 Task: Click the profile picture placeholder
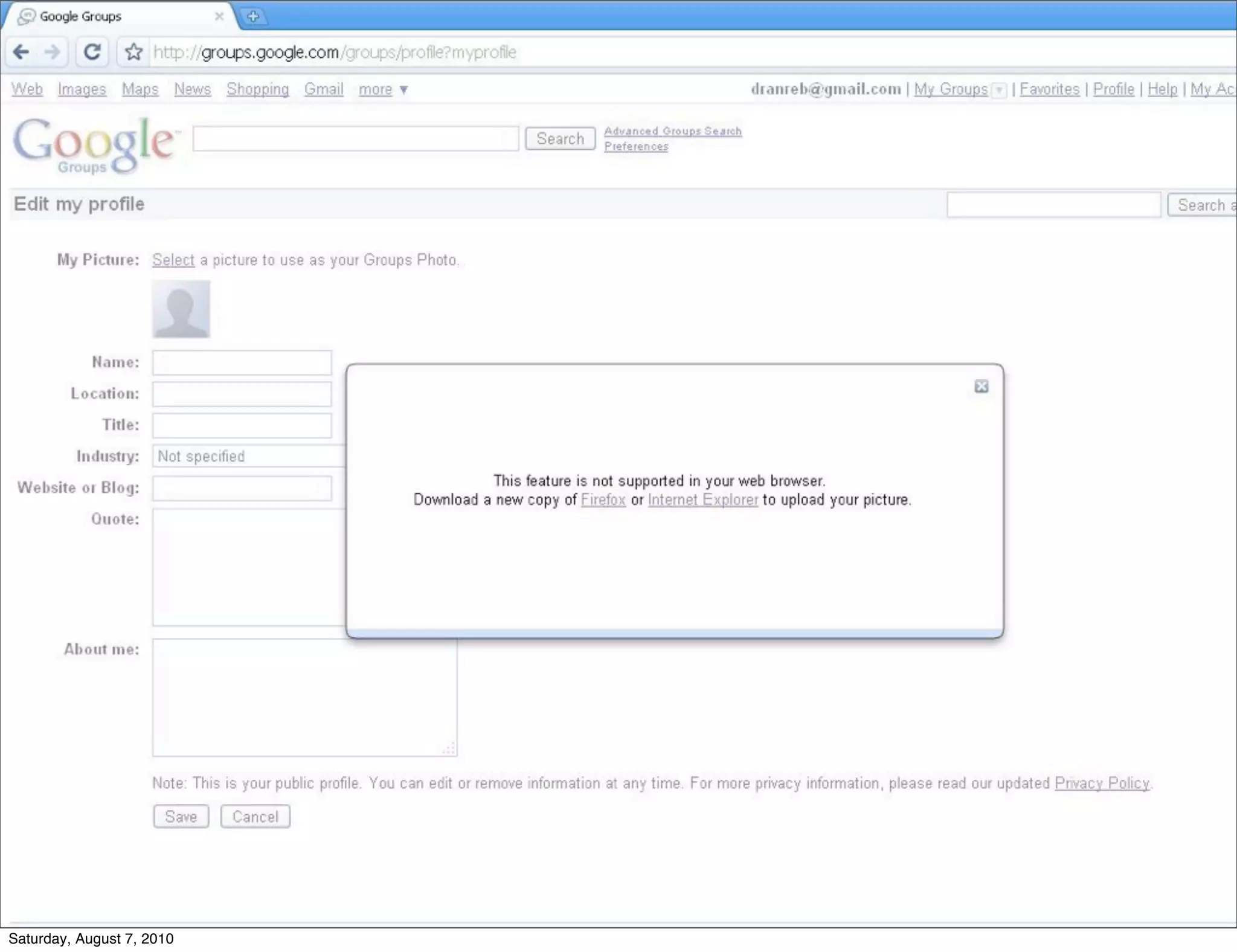point(181,309)
